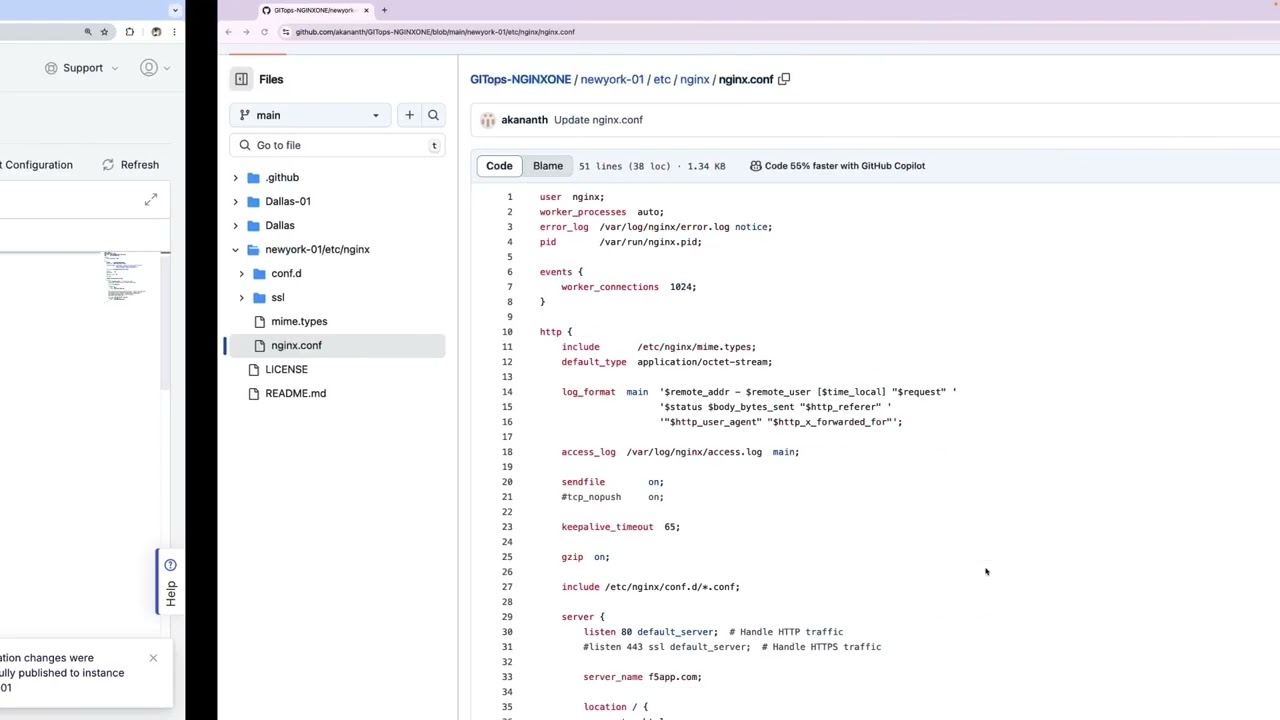This screenshot has height=720, width=1280.
Task: Open akananth author profile link
Action: point(524,120)
